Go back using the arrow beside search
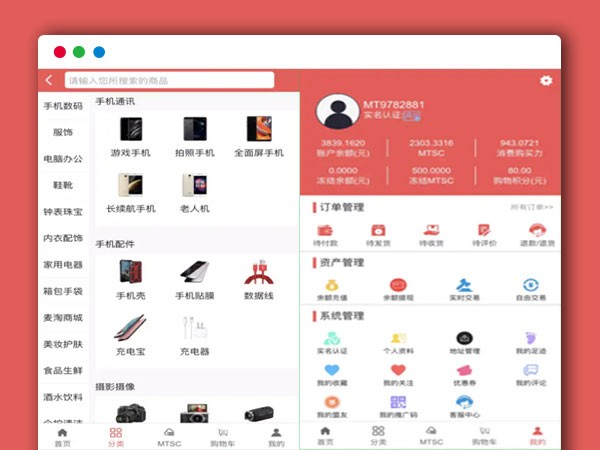Image resolution: width=600 pixels, height=450 pixels. pyautogui.click(x=49, y=80)
